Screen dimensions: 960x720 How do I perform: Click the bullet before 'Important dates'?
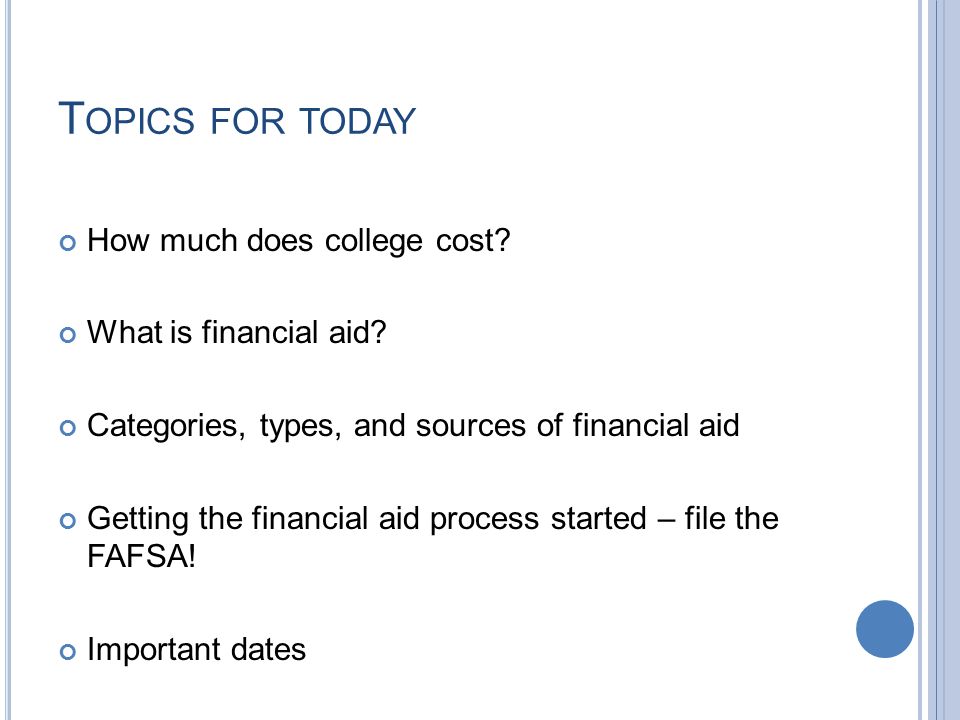pos(68,652)
